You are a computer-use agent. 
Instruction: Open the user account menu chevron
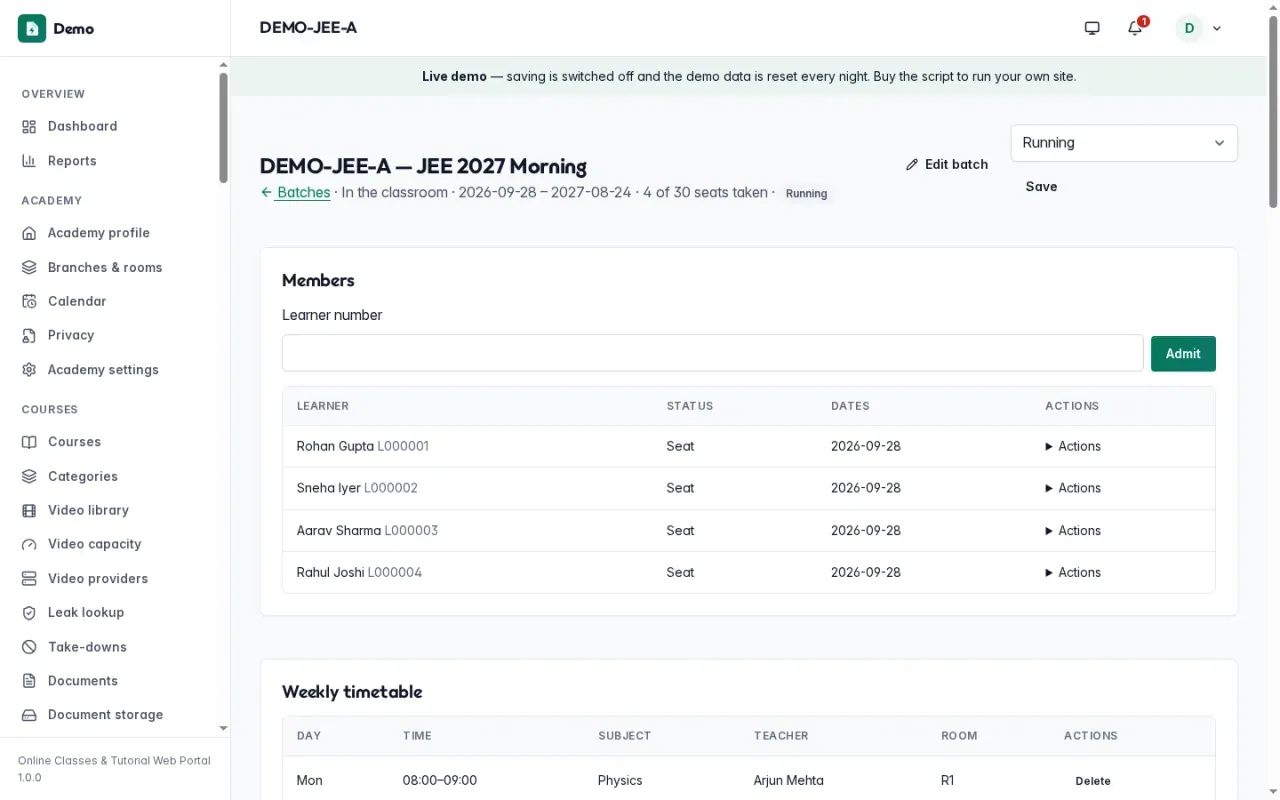point(1217,29)
